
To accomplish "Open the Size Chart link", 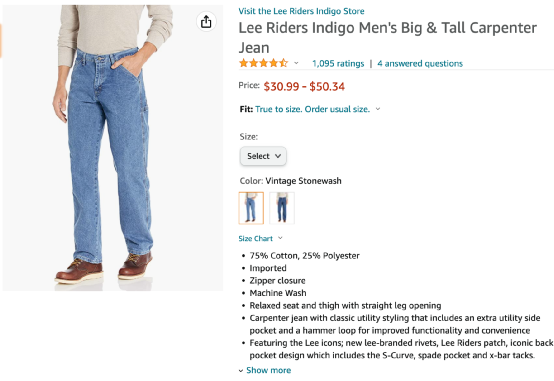I will click(x=255, y=239).
